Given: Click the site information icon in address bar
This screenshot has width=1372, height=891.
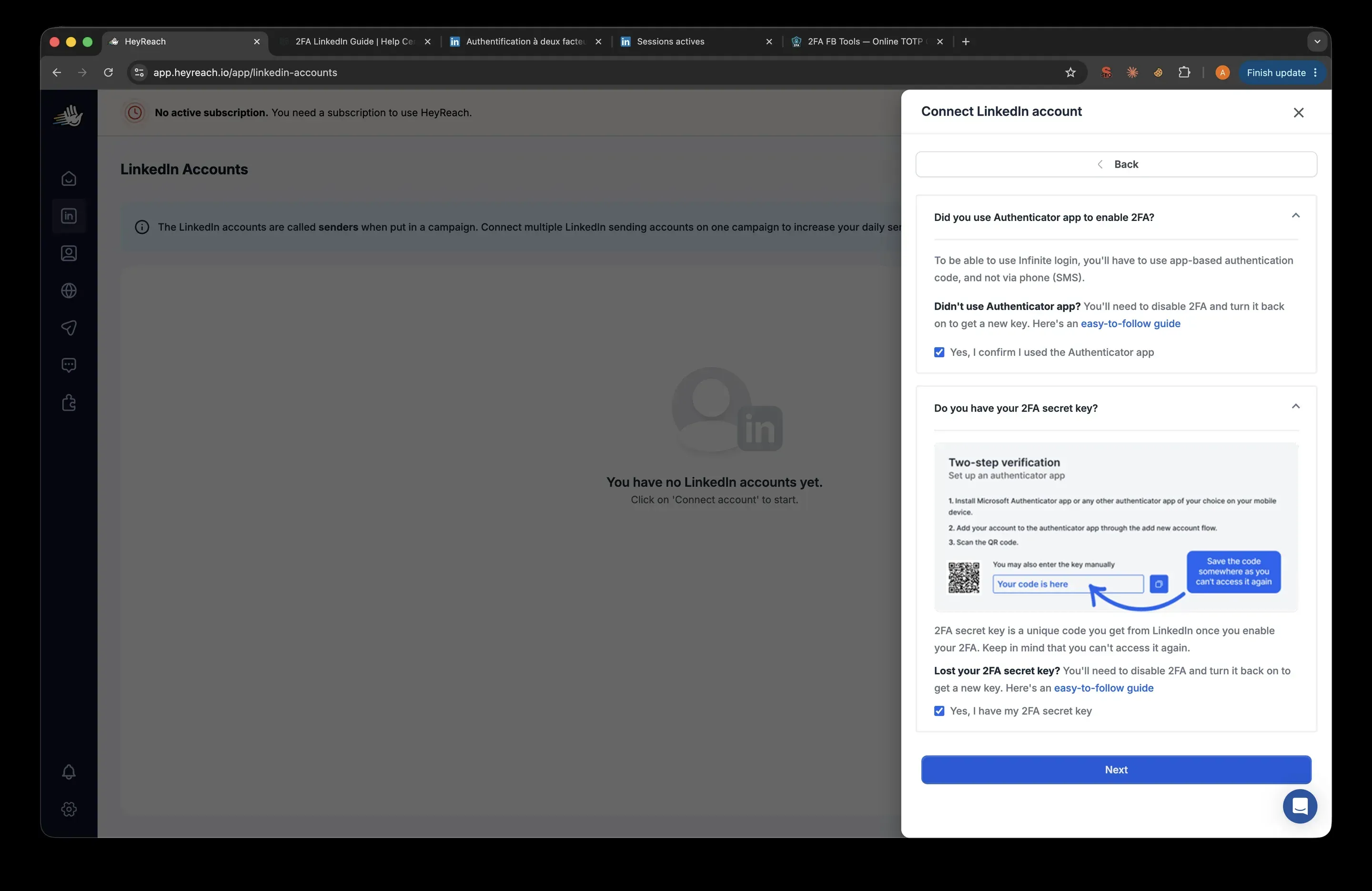Looking at the screenshot, I should 139,72.
